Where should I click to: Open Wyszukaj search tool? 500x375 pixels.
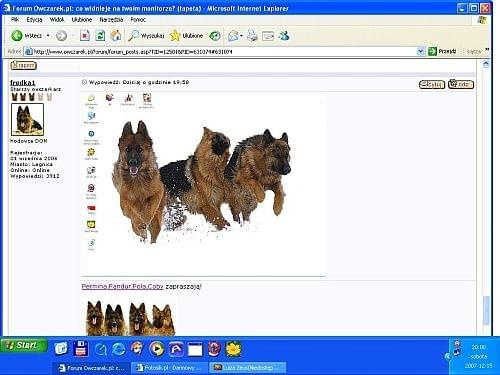tap(146, 35)
